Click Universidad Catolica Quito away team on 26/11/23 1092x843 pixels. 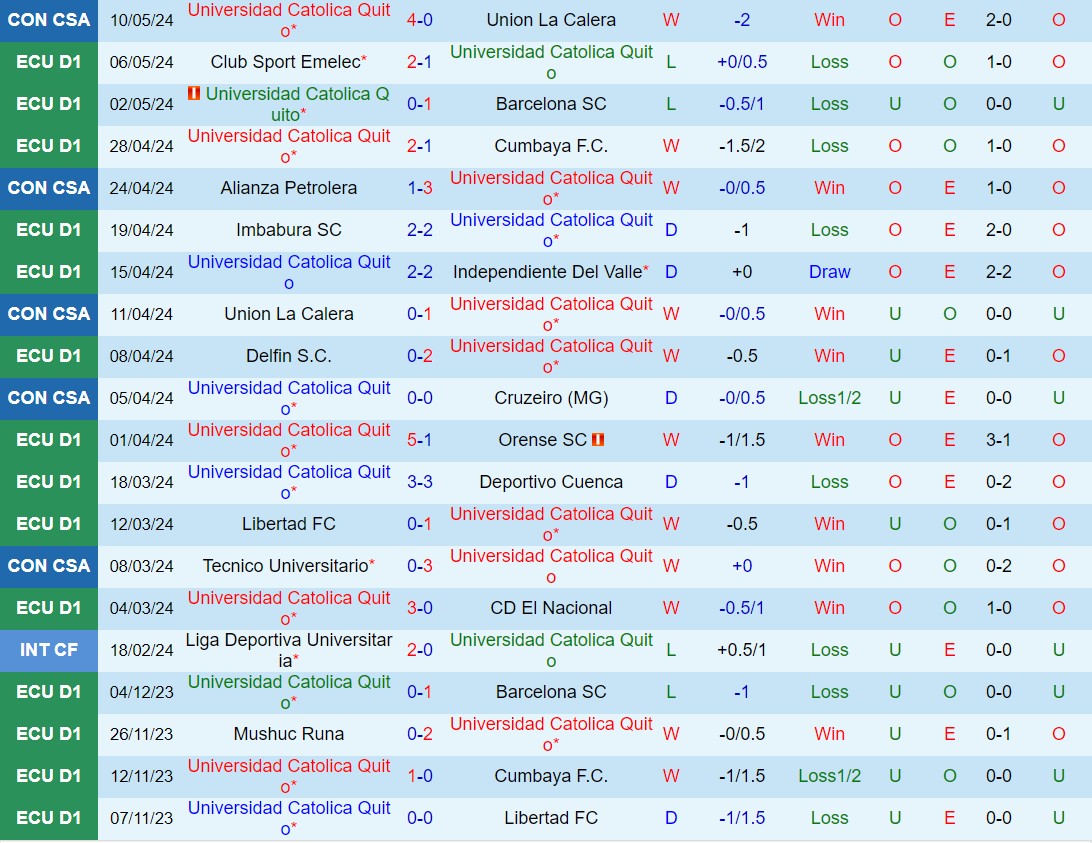(x=551, y=734)
